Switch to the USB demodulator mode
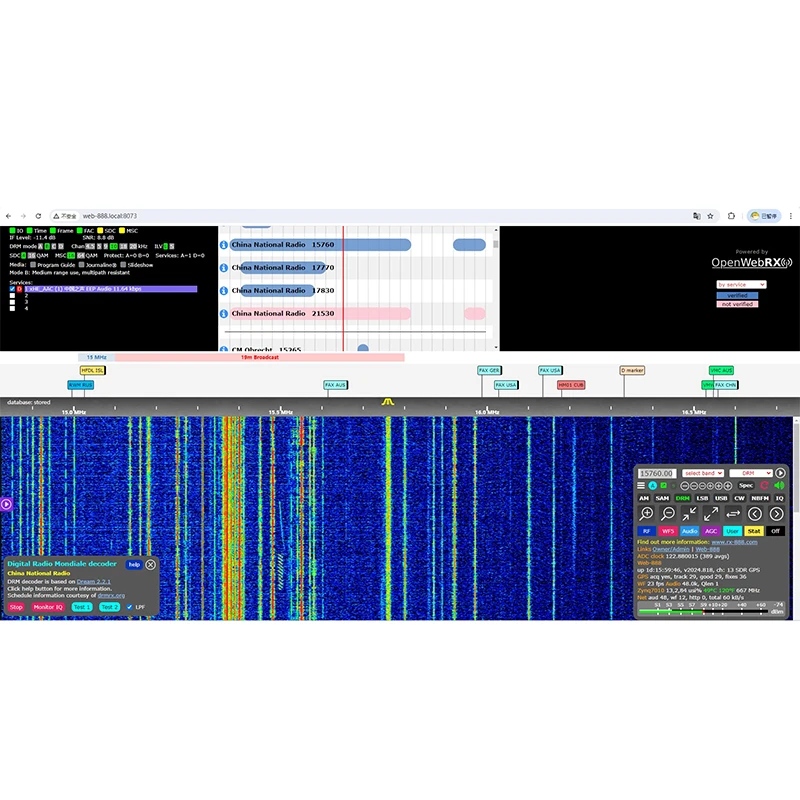The height and width of the screenshot is (800, 800). point(721,498)
